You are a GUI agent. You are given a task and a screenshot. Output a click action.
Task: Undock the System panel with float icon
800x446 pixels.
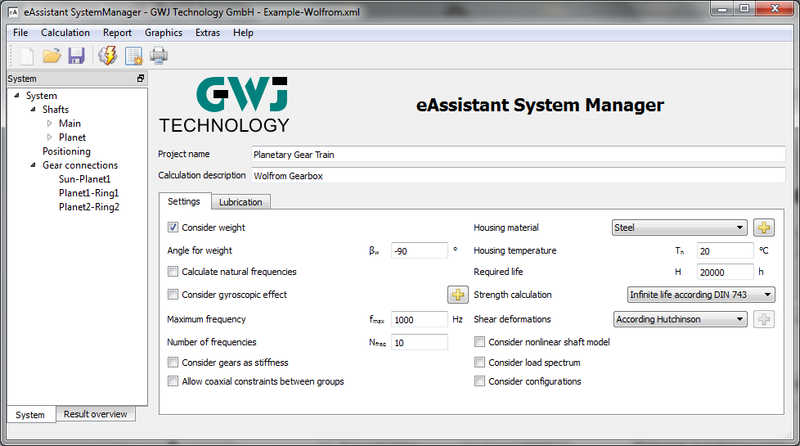[x=140, y=78]
